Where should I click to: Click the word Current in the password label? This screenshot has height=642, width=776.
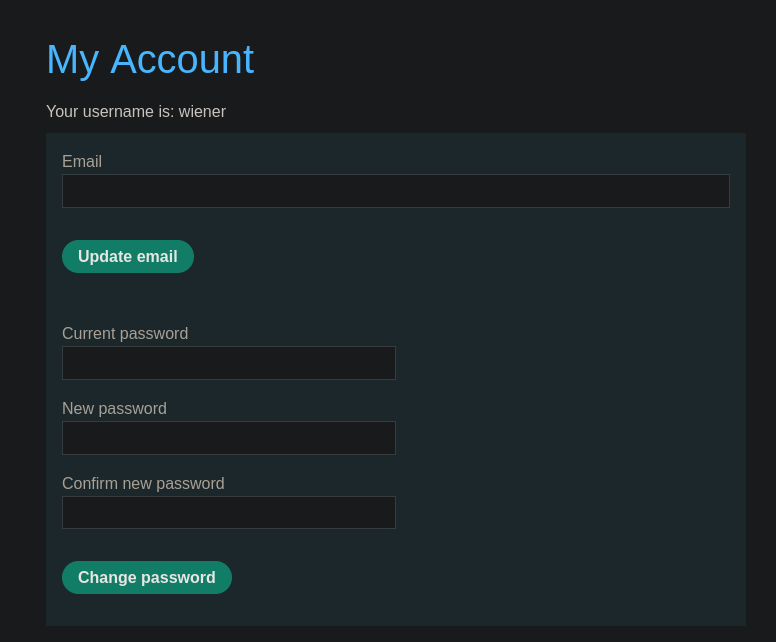[x=89, y=334]
